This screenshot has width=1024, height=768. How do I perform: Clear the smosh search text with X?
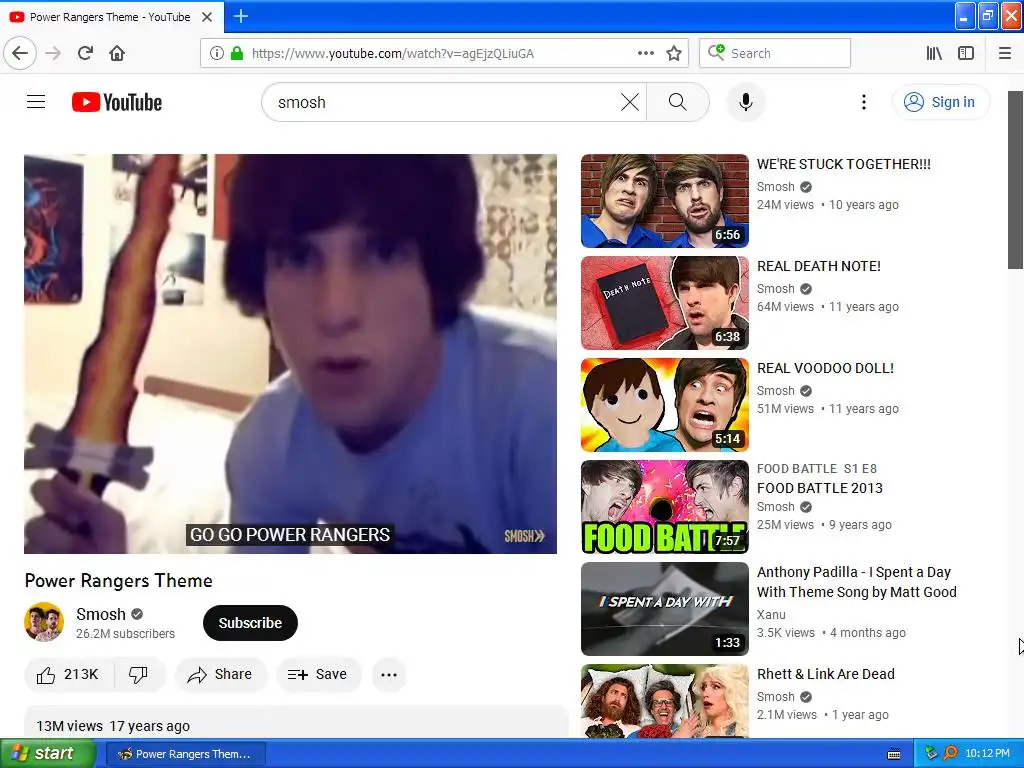point(630,102)
